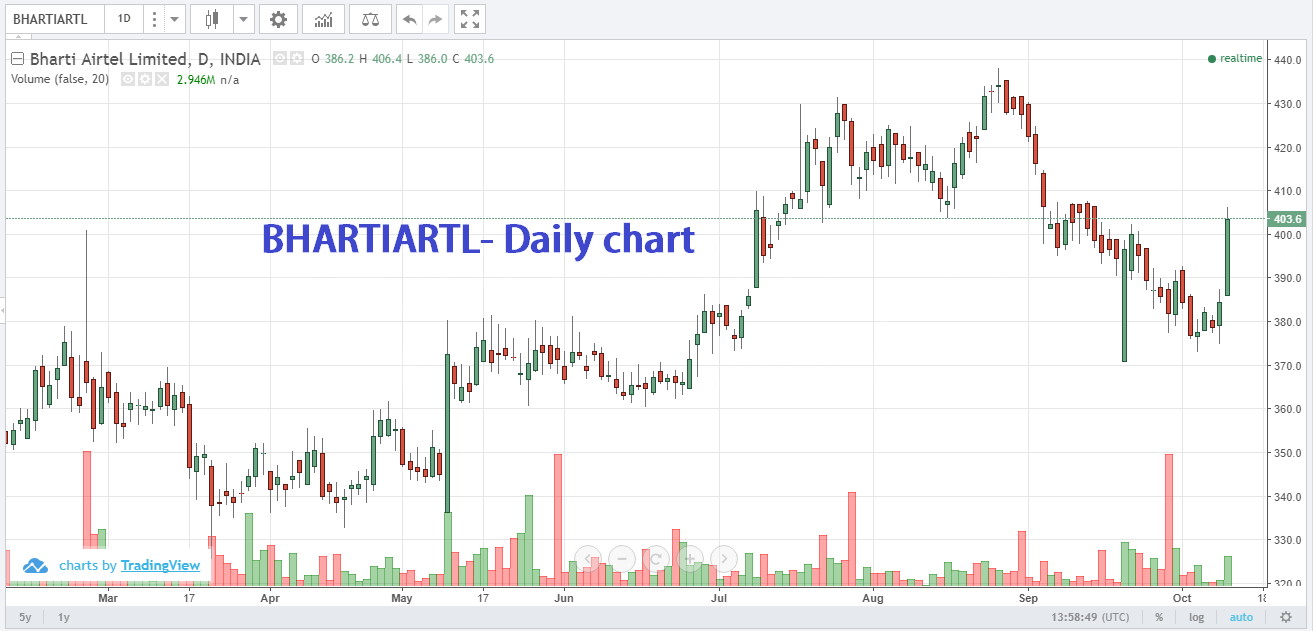Click the redo arrow
This screenshot has height=631, width=1313.
tap(435, 18)
